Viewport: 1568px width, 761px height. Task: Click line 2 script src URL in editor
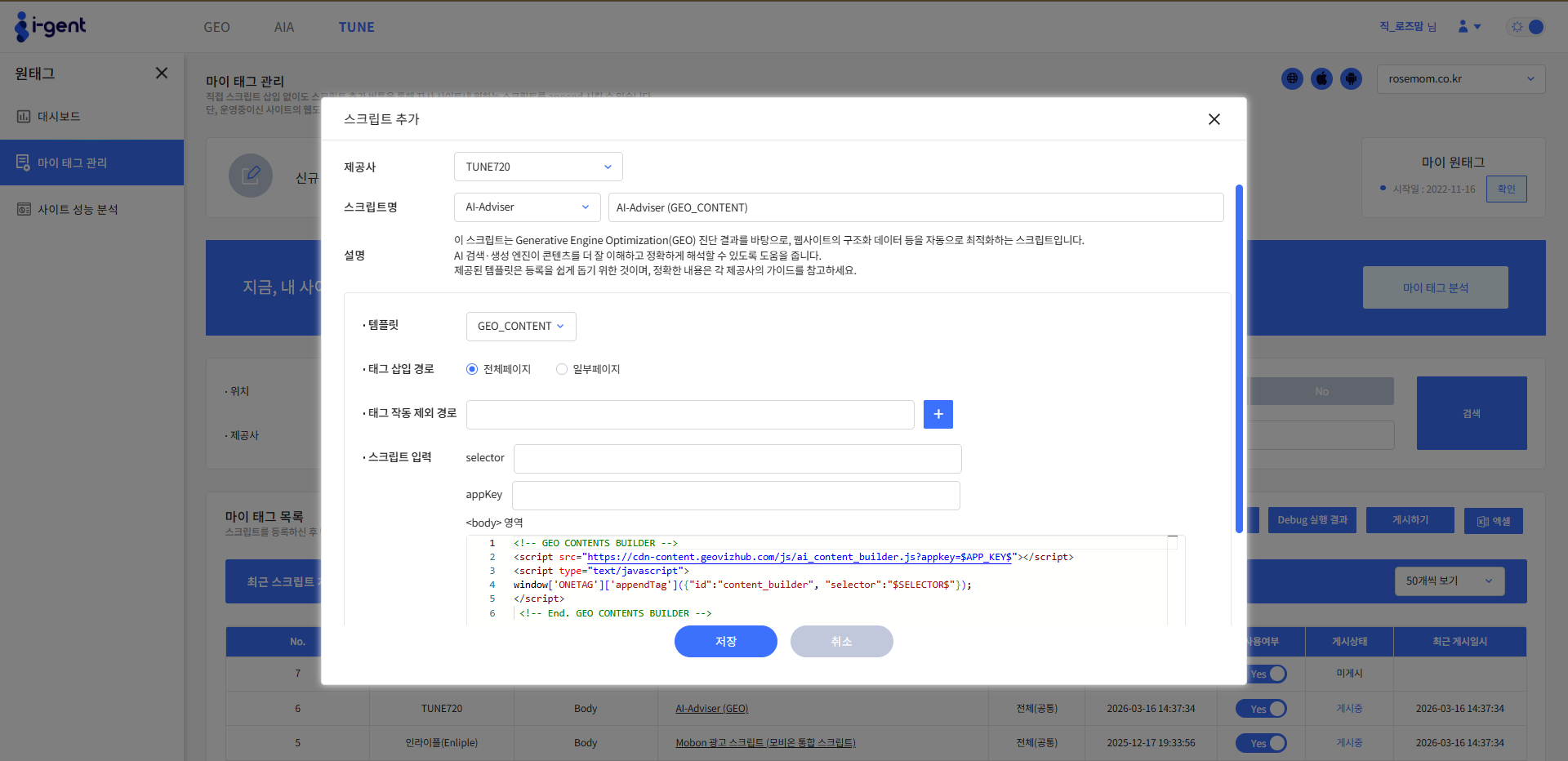click(x=799, y=557)
